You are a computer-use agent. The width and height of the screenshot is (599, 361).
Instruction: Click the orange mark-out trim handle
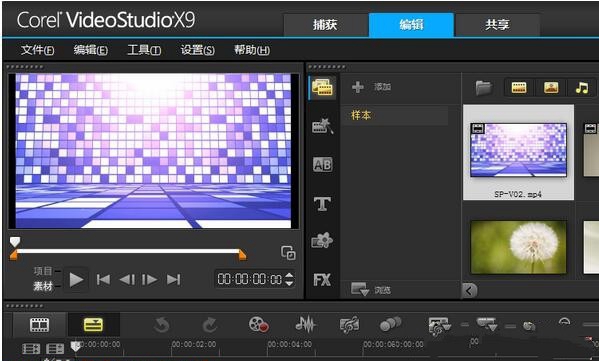(242, 255)
